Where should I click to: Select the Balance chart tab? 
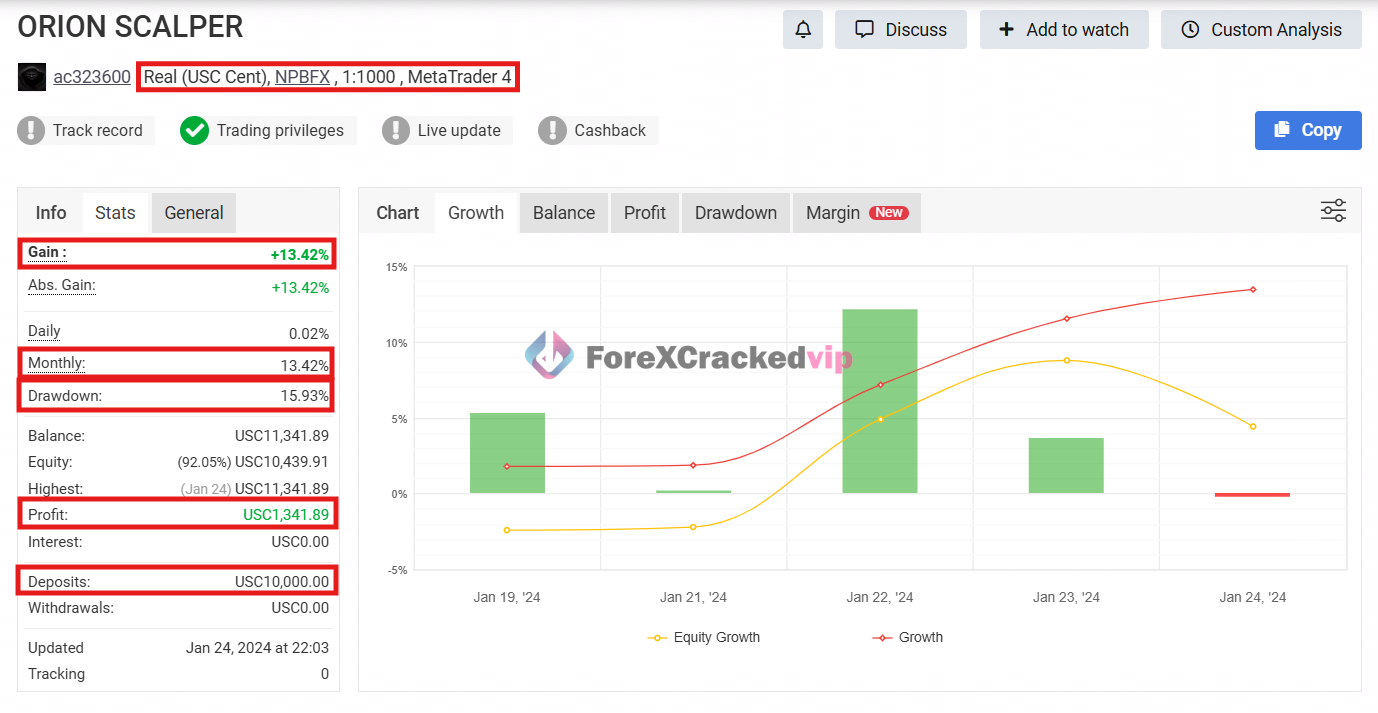point(563,213)
